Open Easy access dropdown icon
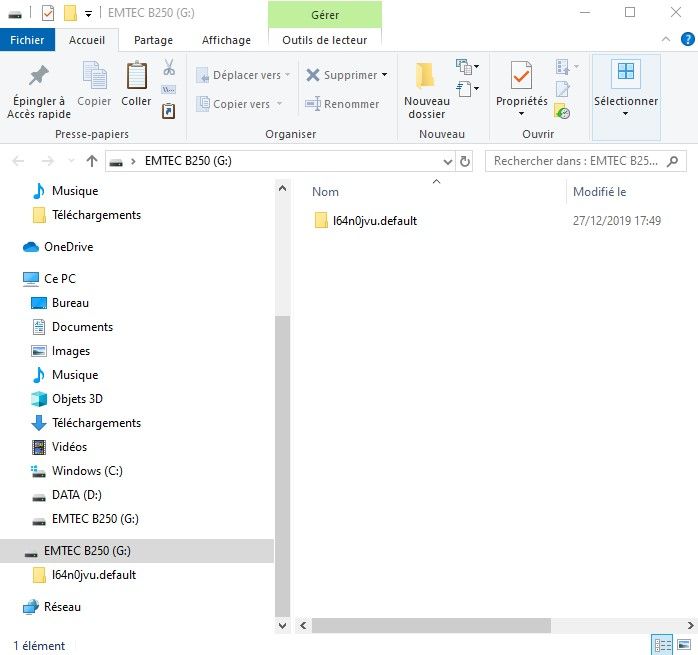 (x=467, y=89)
